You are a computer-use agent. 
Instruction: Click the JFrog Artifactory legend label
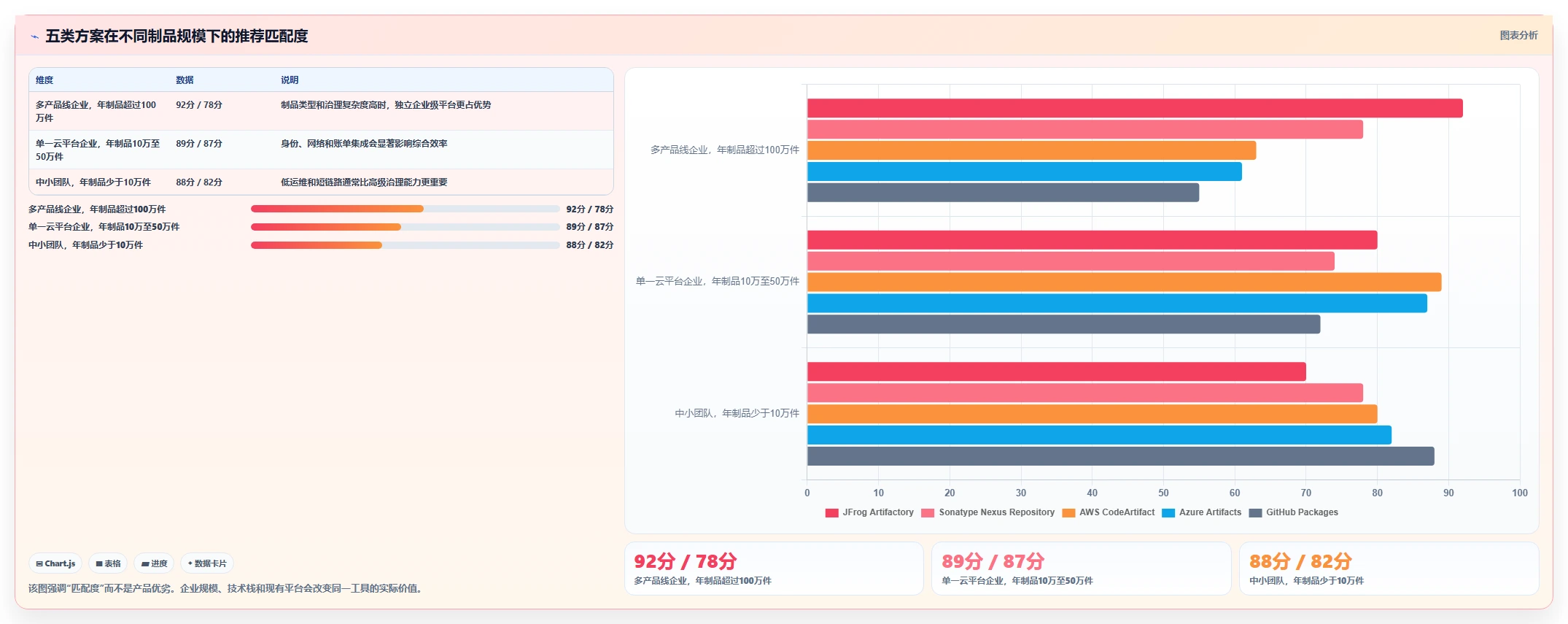pyautogui.click(x=878, y=512)
